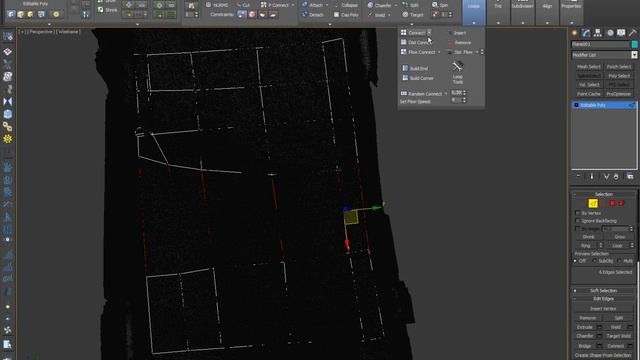Click Insert Vertex button

click(x=603, y=309)
